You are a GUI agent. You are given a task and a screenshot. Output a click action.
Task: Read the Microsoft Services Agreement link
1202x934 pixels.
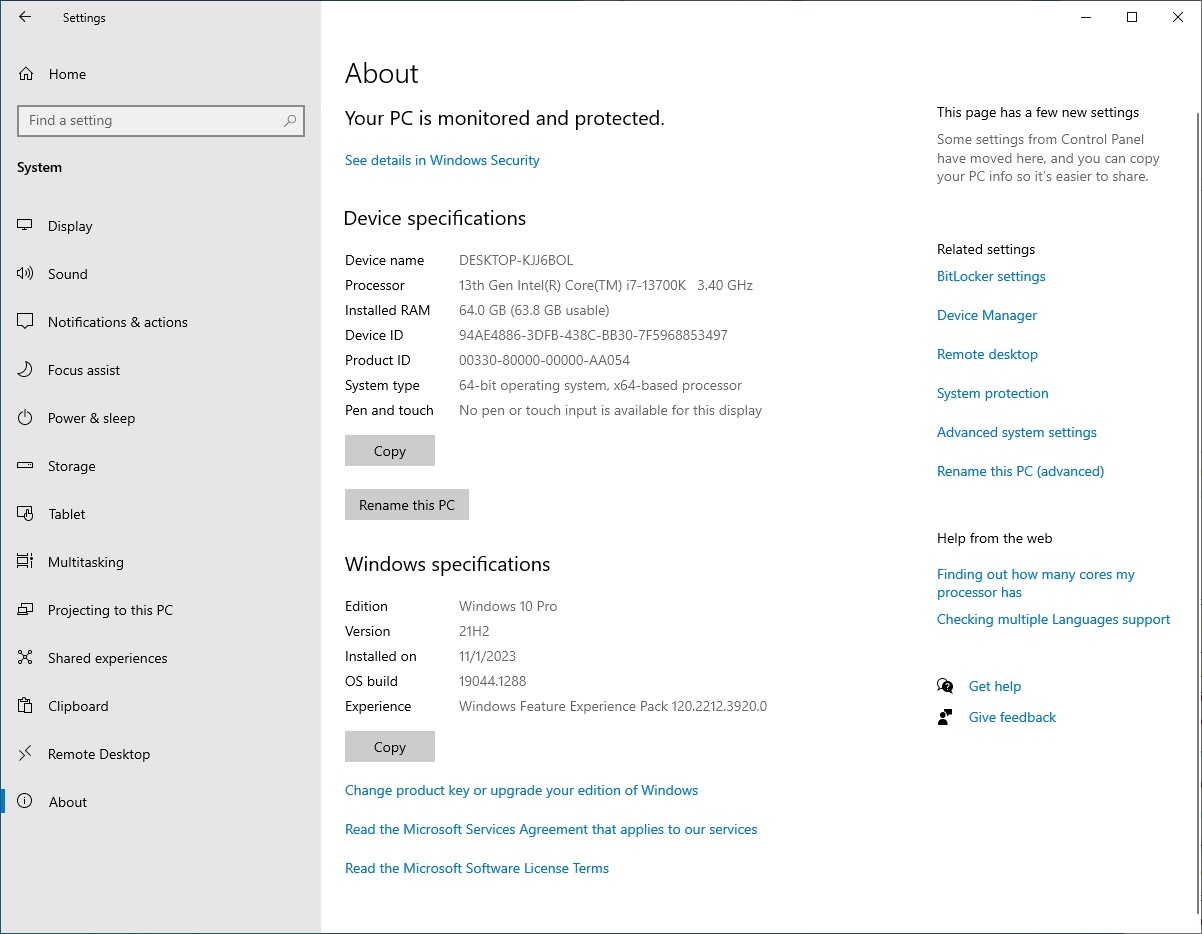point(551,829)
